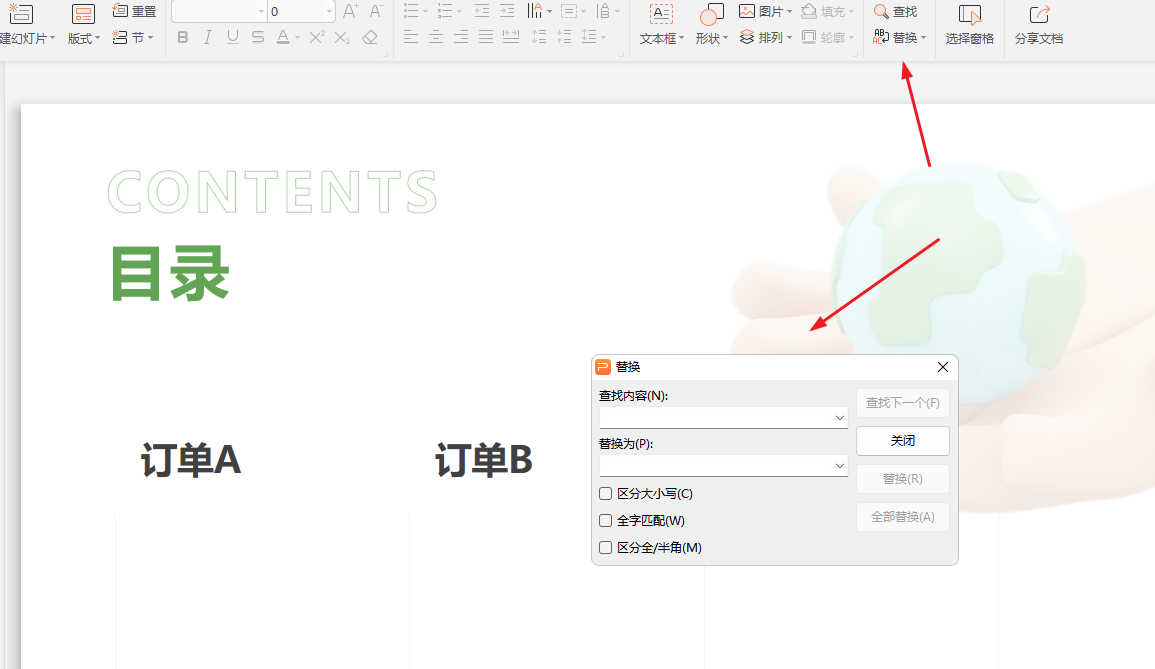Insert a new text box (文本框)
1155x669 pixels.
pos(659,24)
